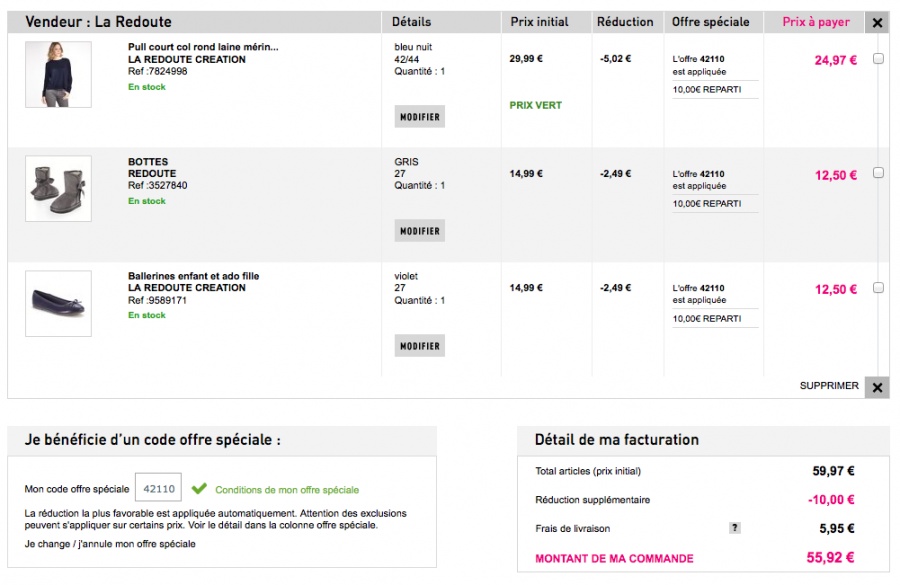The width and height of the screenshot is (900, 585).
Task: Click the price 24,97 € to pay
Action: tap(836, 60)
